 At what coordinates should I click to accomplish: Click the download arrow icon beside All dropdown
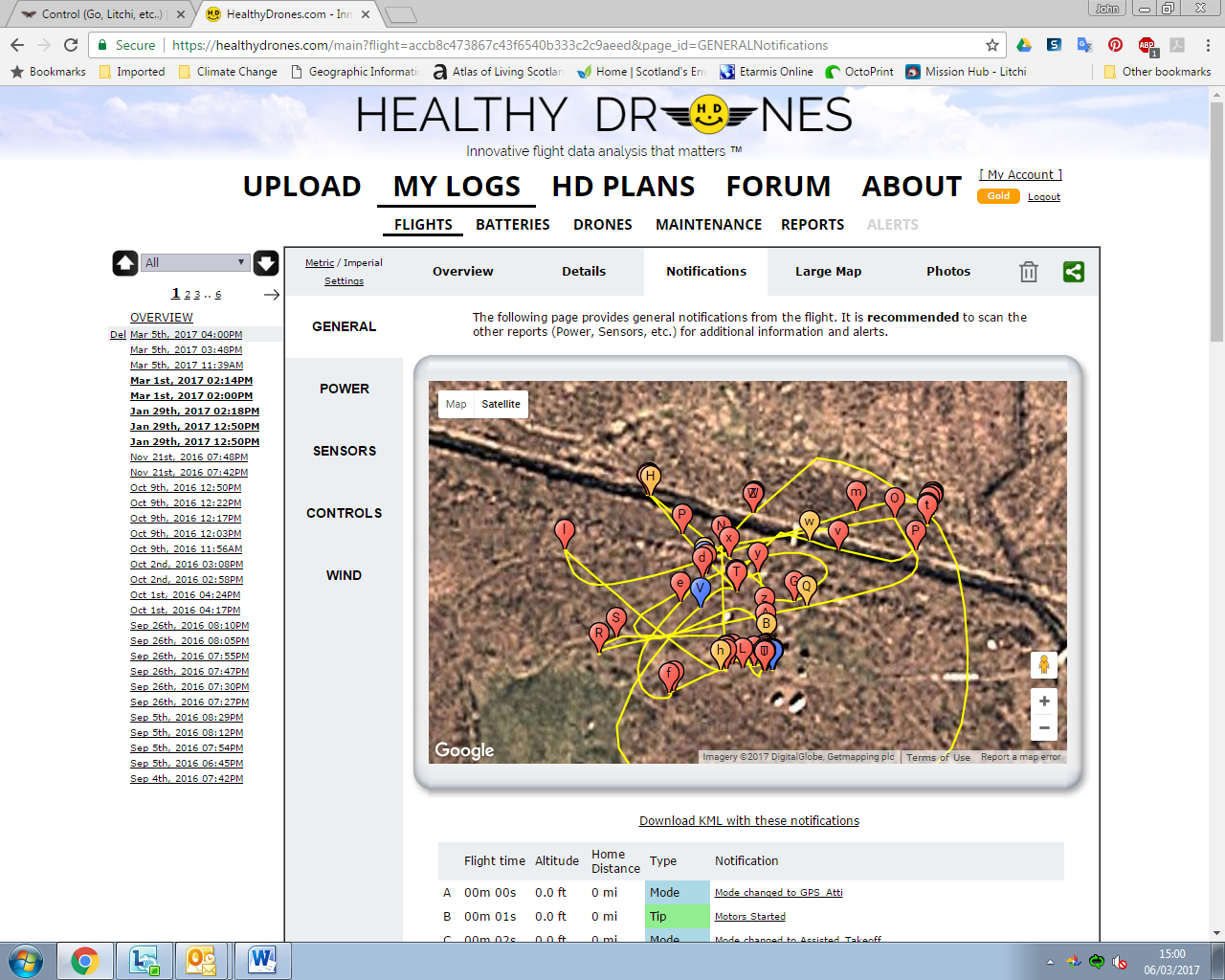tap(266, 262)
